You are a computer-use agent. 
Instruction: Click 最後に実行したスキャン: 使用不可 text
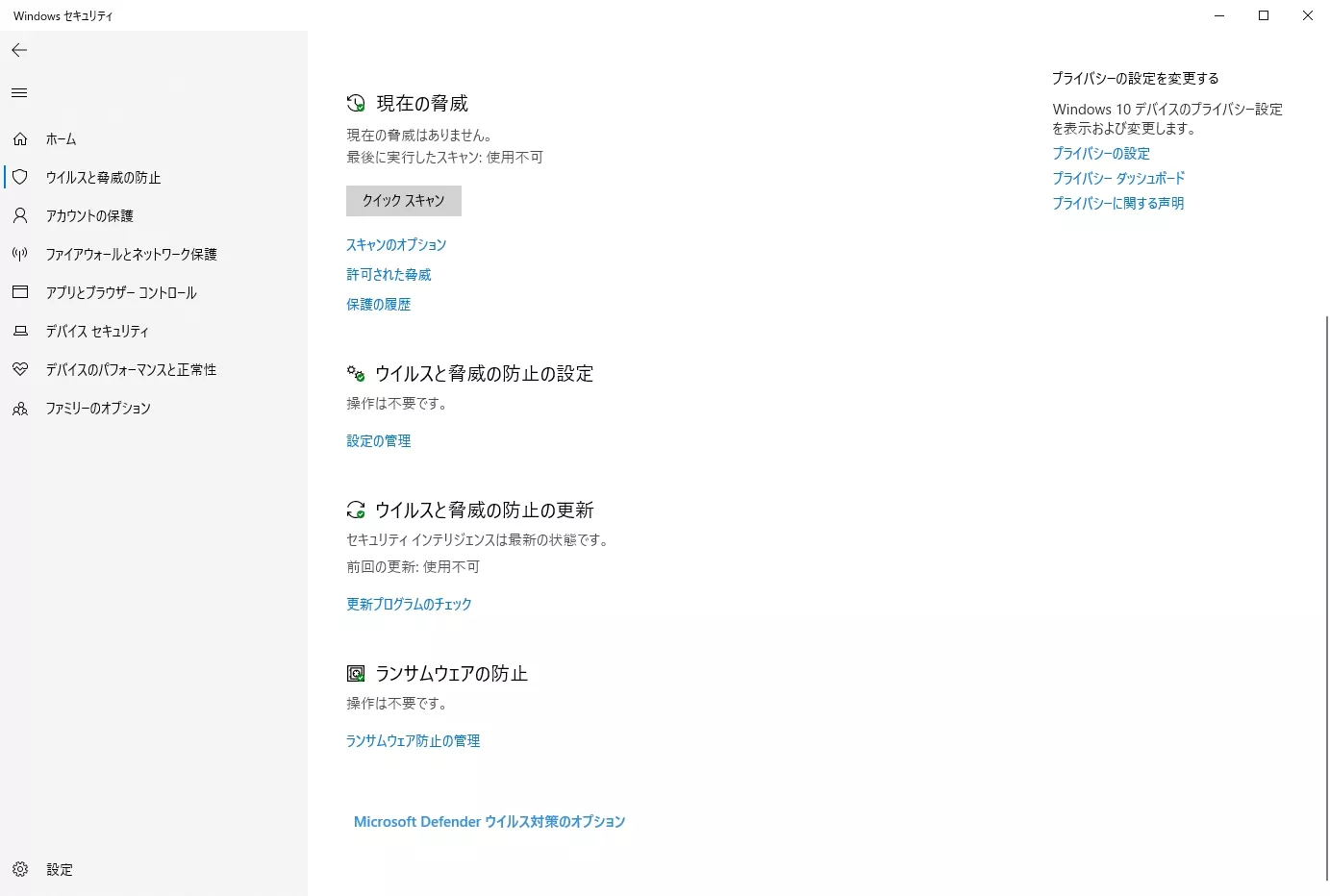[x=444, y=158]
